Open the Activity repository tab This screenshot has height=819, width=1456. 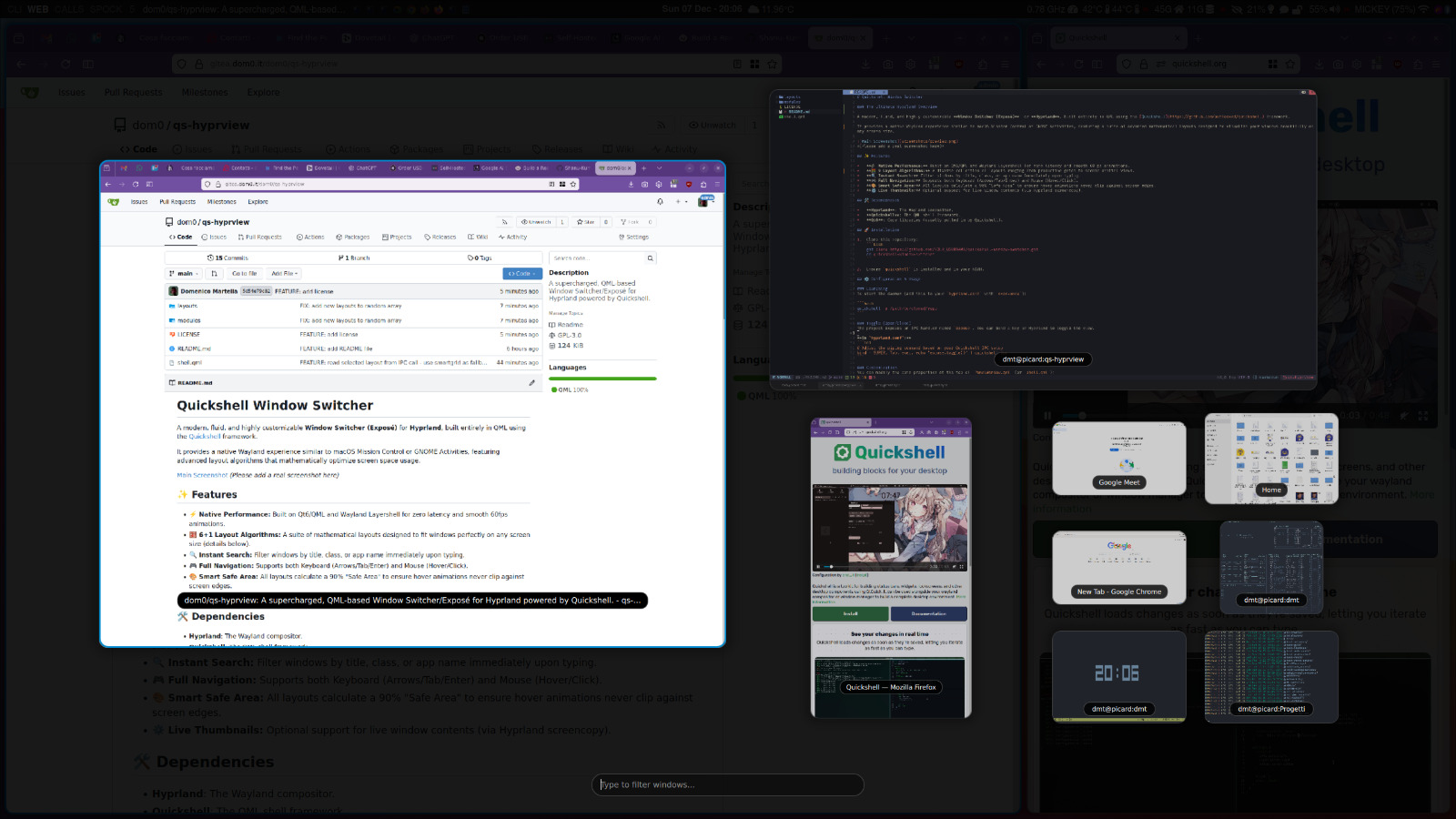tap(512, 238)
